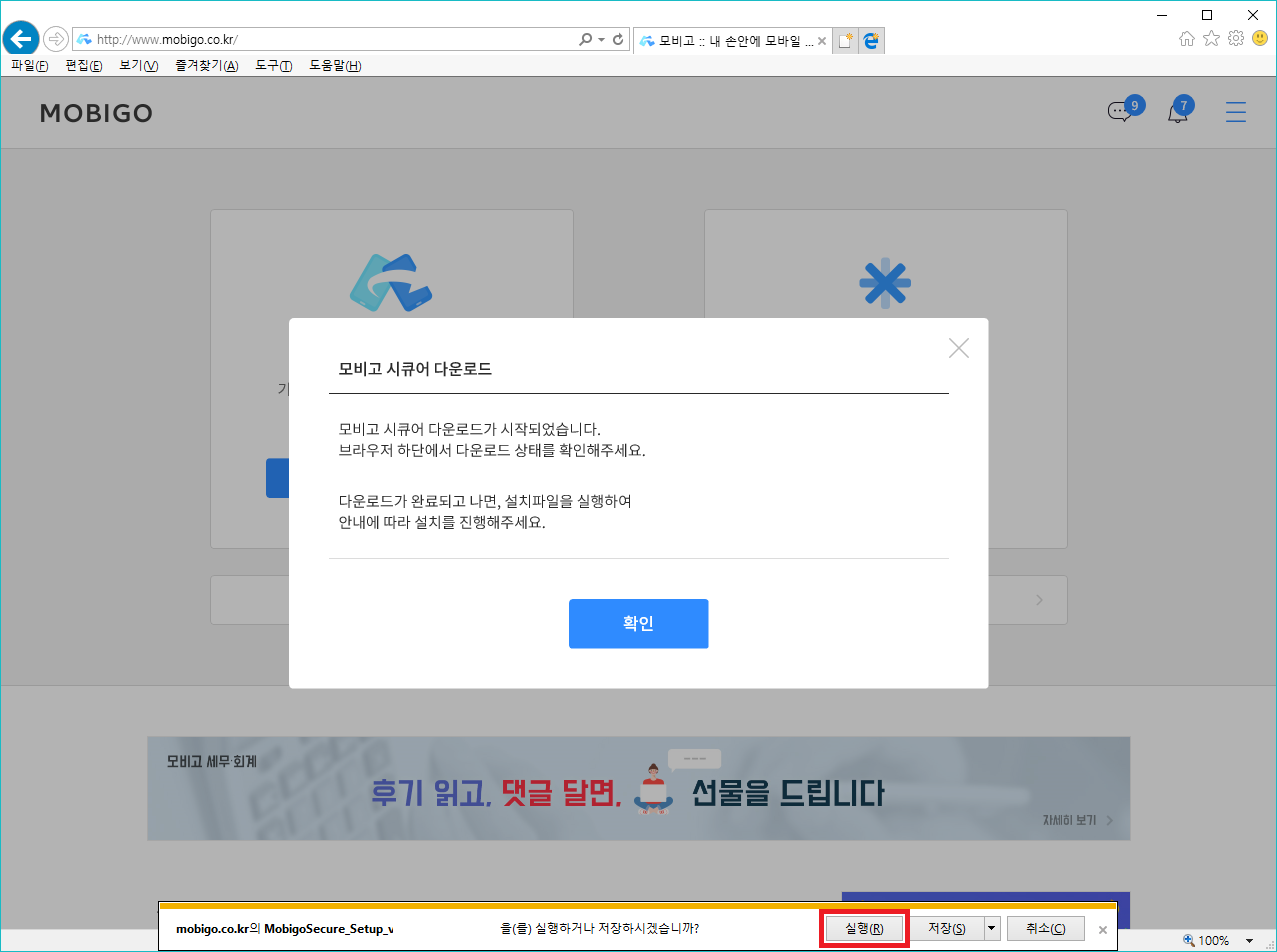Open the IE Tools gear icon

click(1236, 39)
